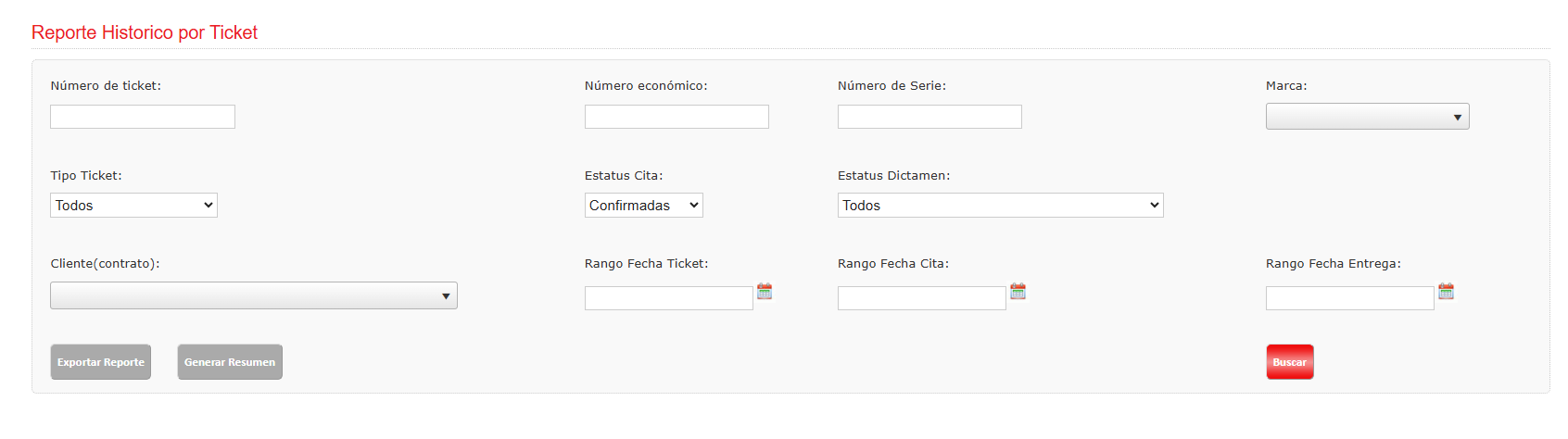The width and height of the screenshot is (1568, 439).
Task: Focus the Número económico input field
Action: coord(677,117)
